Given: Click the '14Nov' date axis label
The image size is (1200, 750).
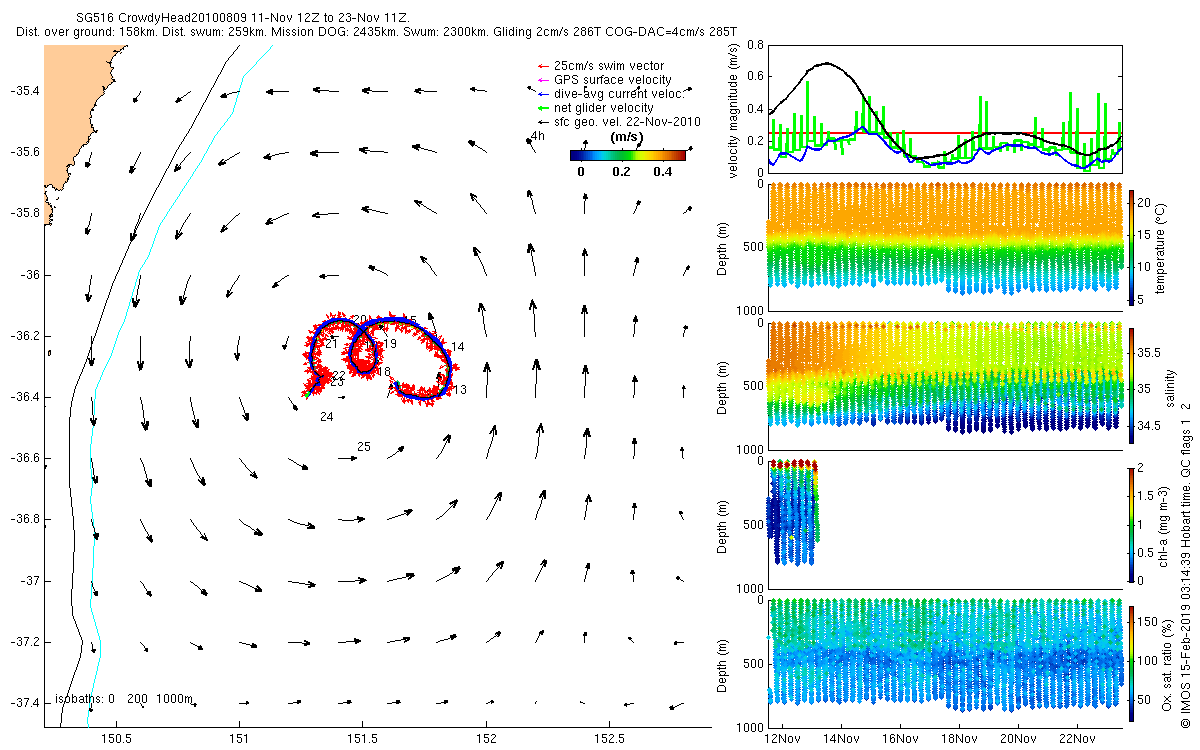Looking at the screenshot, I should (x=841, y=739).
